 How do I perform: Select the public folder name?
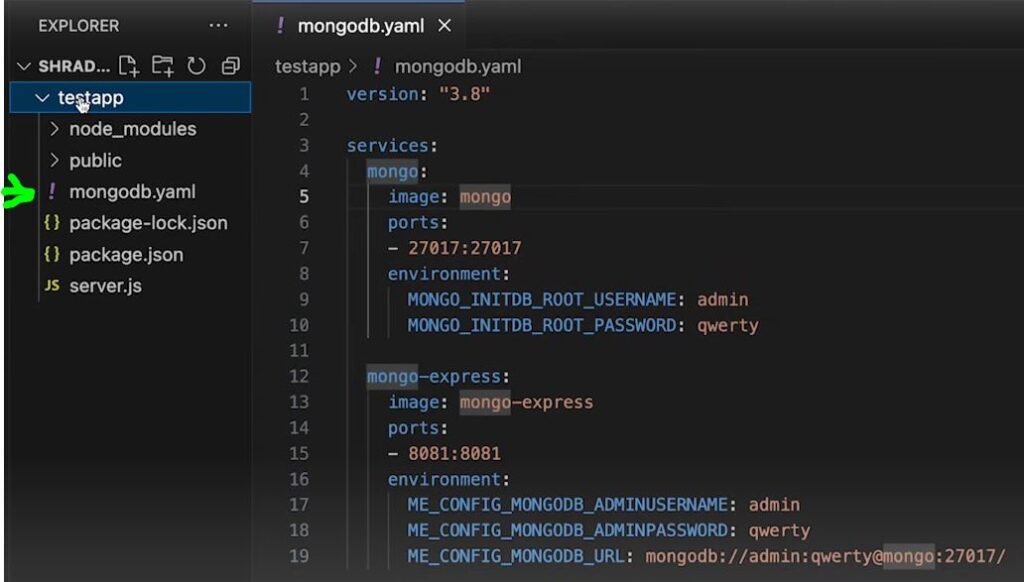pyautogui.click(x=95, y=161)
